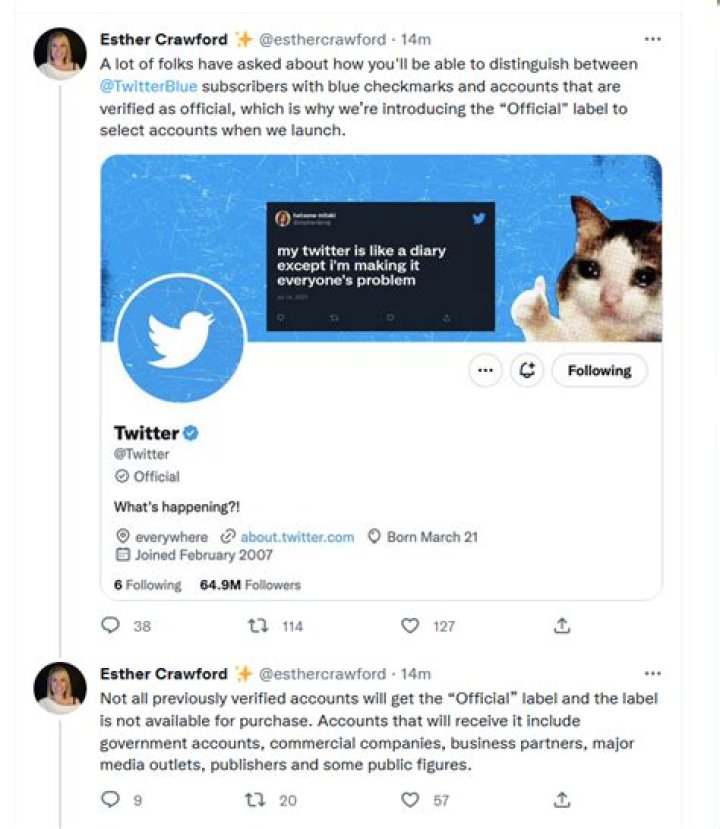720x829 pixels.
Task: Open Twitter profile three-dot menu
Action: pos(485,370)
